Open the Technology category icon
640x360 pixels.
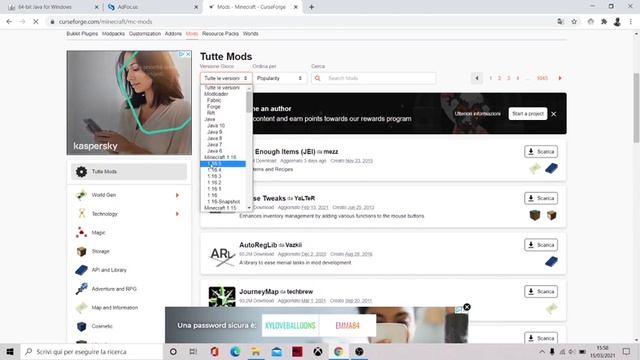(82, 213)
